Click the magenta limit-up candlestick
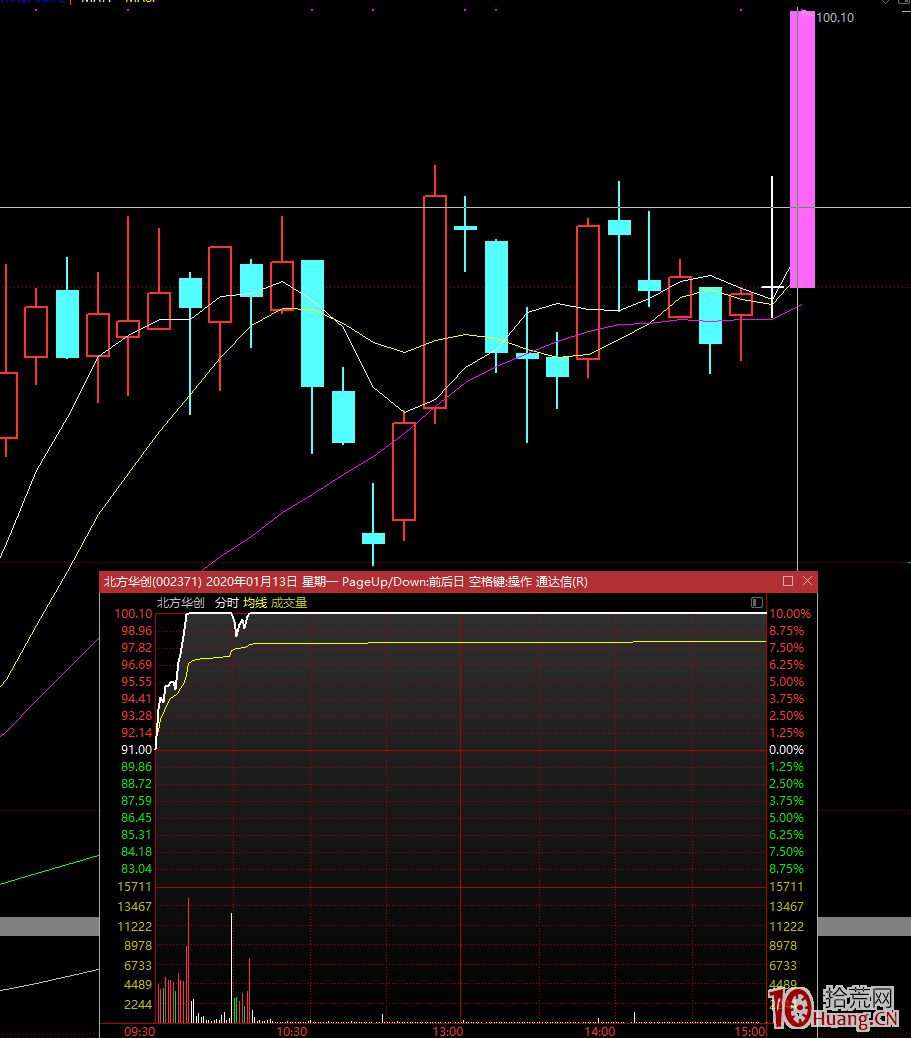The width and height of the screenshot is (911, 1038). (x=802, y=149)
